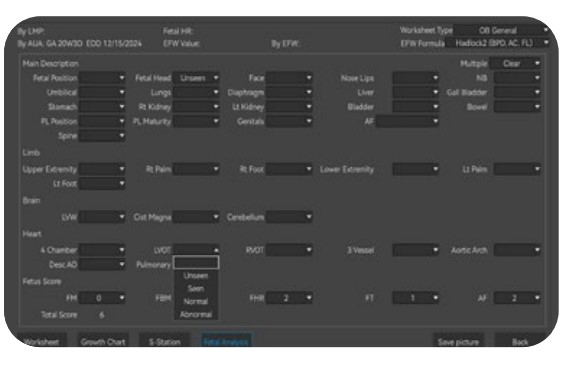Open the LVW dropdown under Brain
Image resolution: width=574 pixels, height=366 pixels.
pos(102,217)
